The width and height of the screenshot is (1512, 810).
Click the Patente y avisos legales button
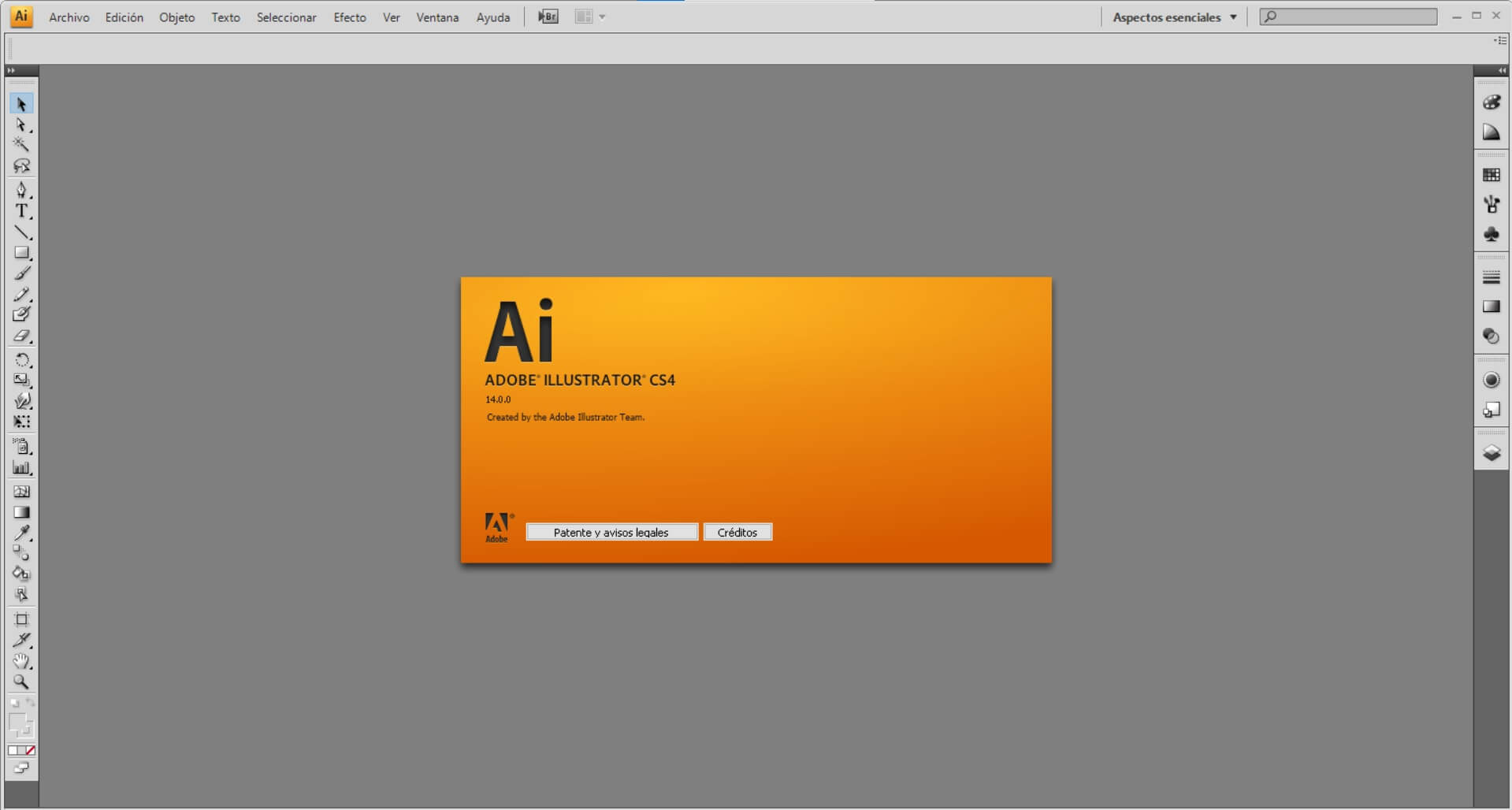click(611, 533)
